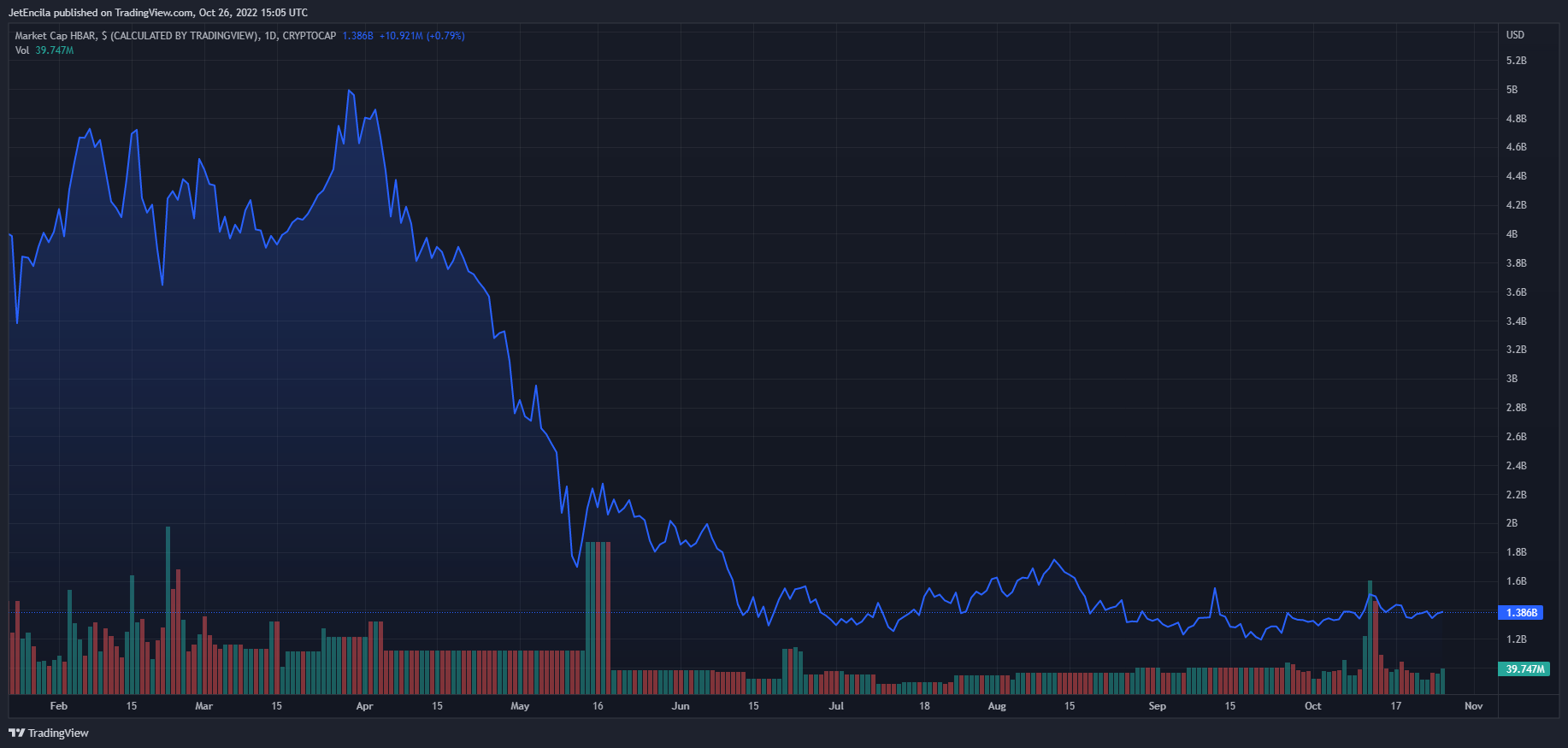
Task: Click the Oct date axis label
Action: (1312, 706)
